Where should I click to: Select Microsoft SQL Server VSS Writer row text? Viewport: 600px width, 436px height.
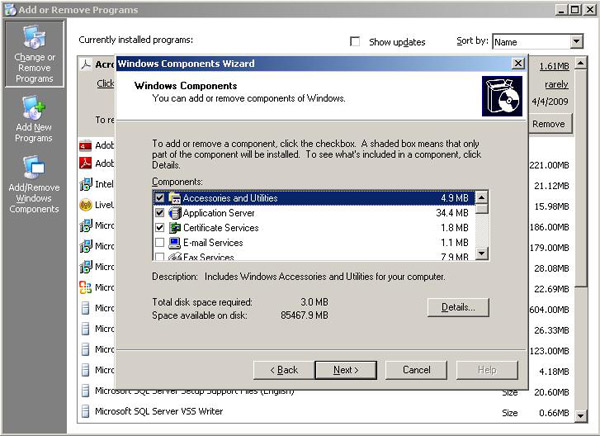coord(159,411)
